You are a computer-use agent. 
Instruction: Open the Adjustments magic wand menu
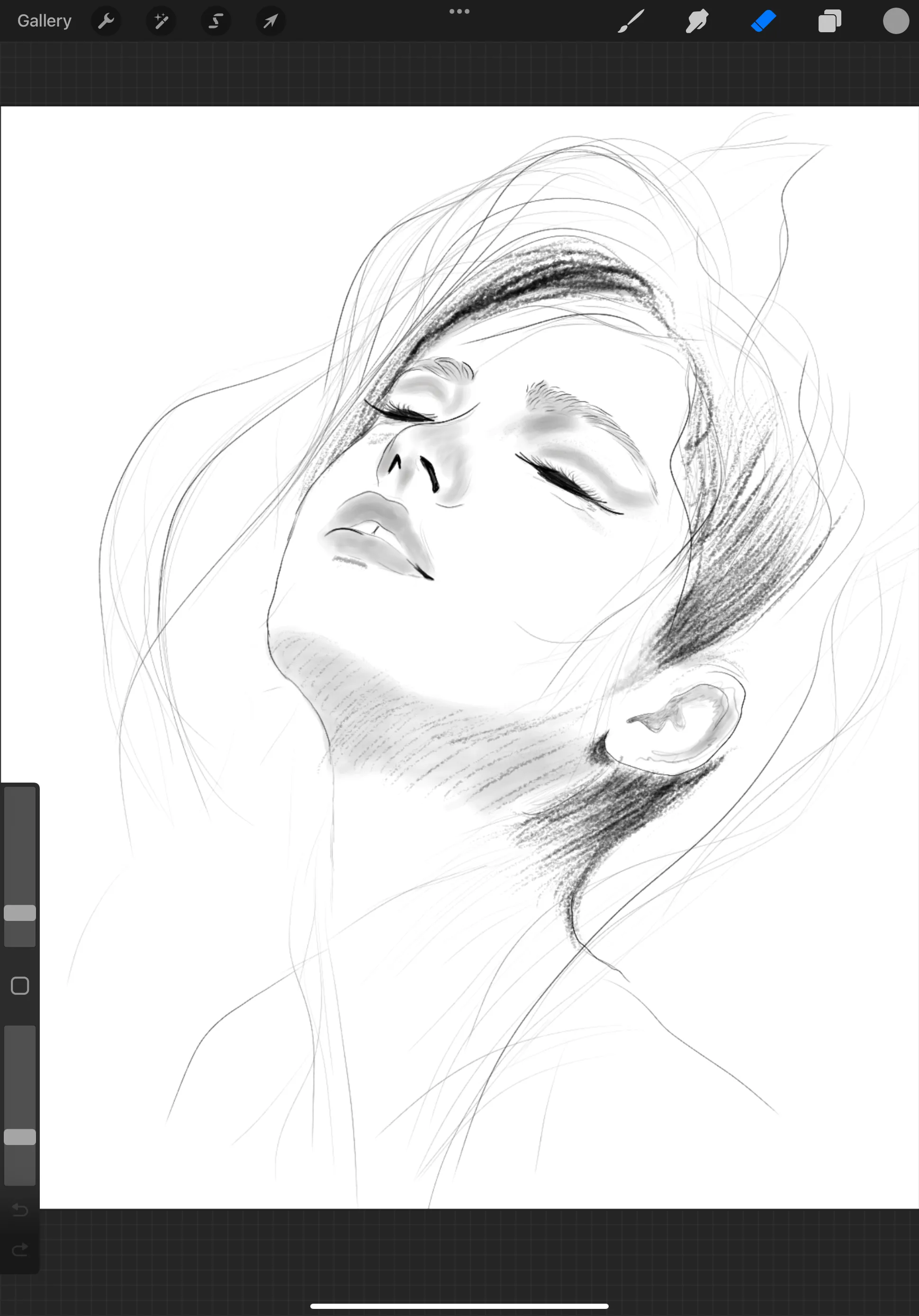coord(161,21)
